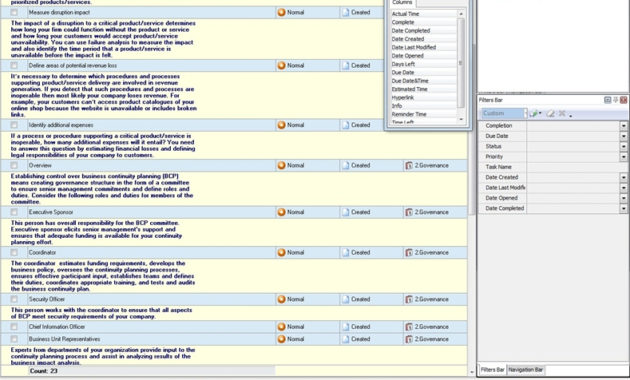Open the Date Opened filter dropdown
This screenshot has width=630, height=380.
624,198
